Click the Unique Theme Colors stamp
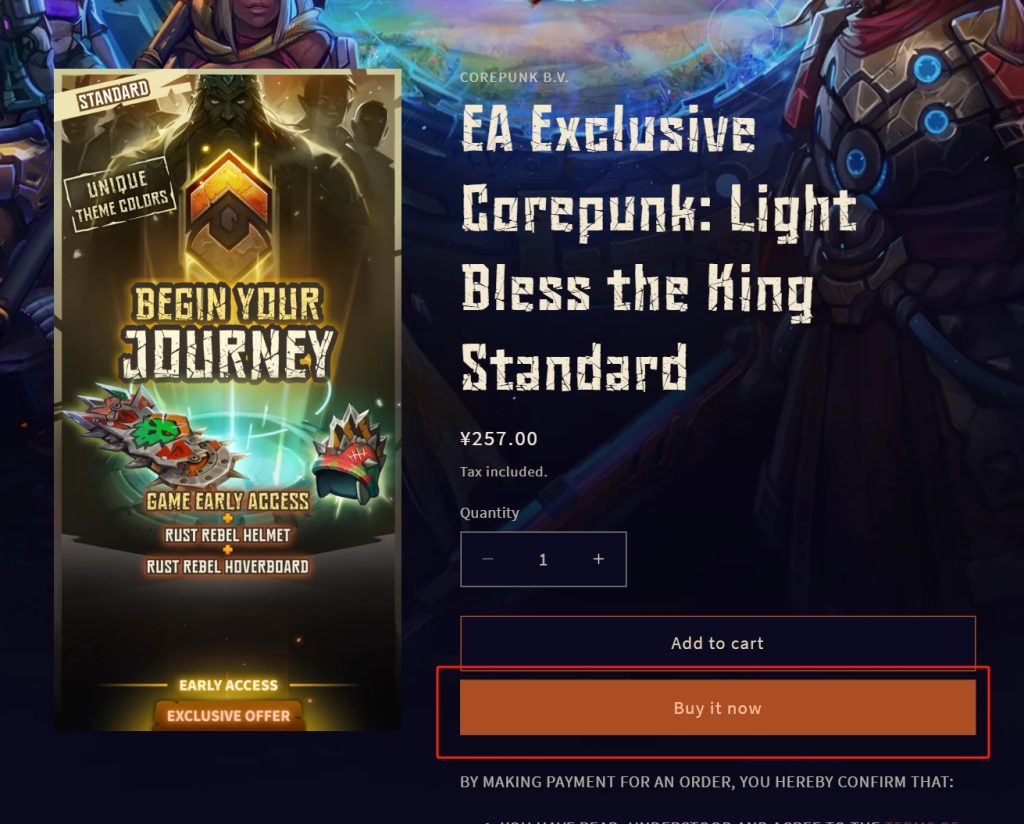 point(121,194)
